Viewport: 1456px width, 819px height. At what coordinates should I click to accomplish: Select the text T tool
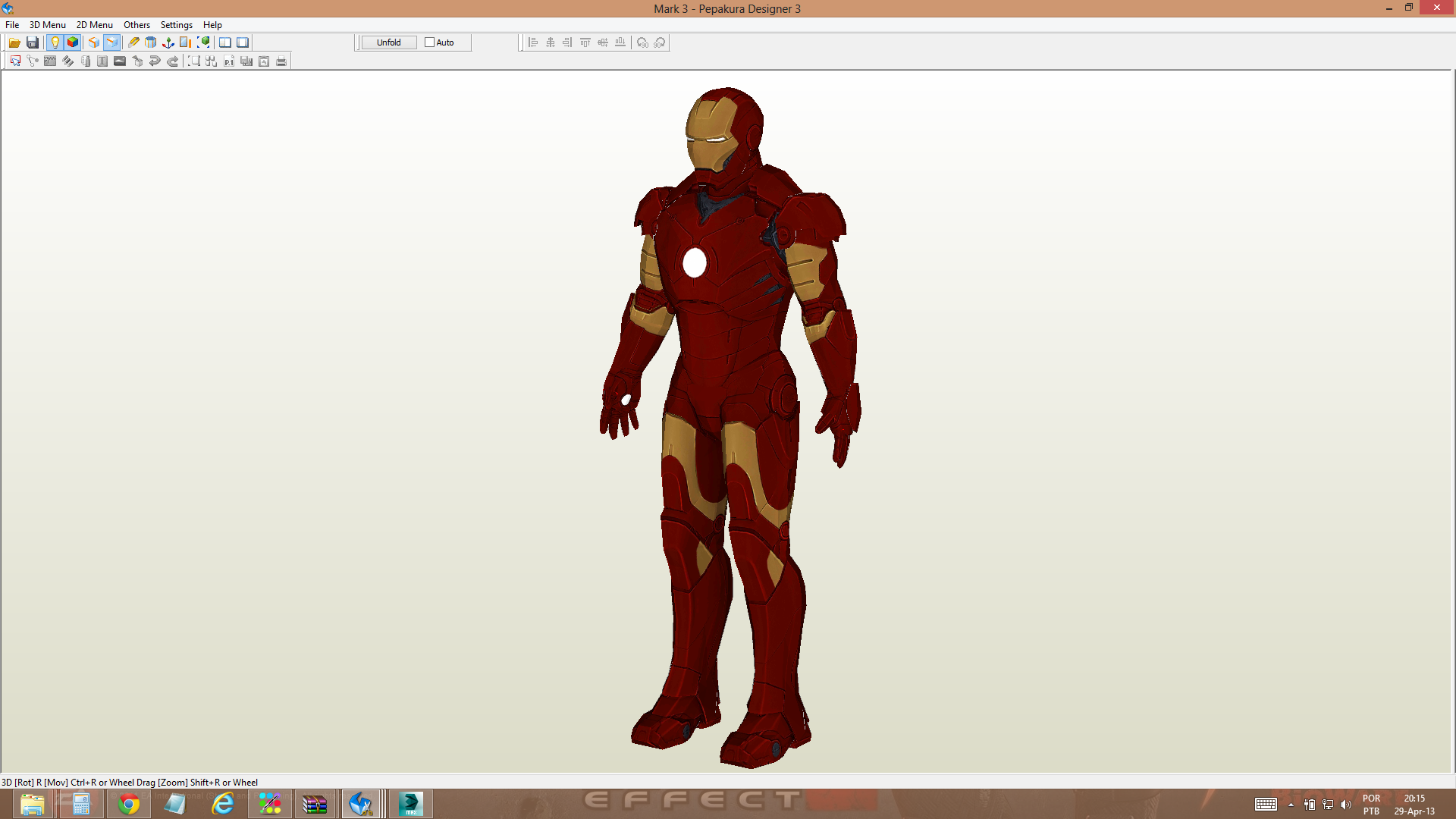102,61
